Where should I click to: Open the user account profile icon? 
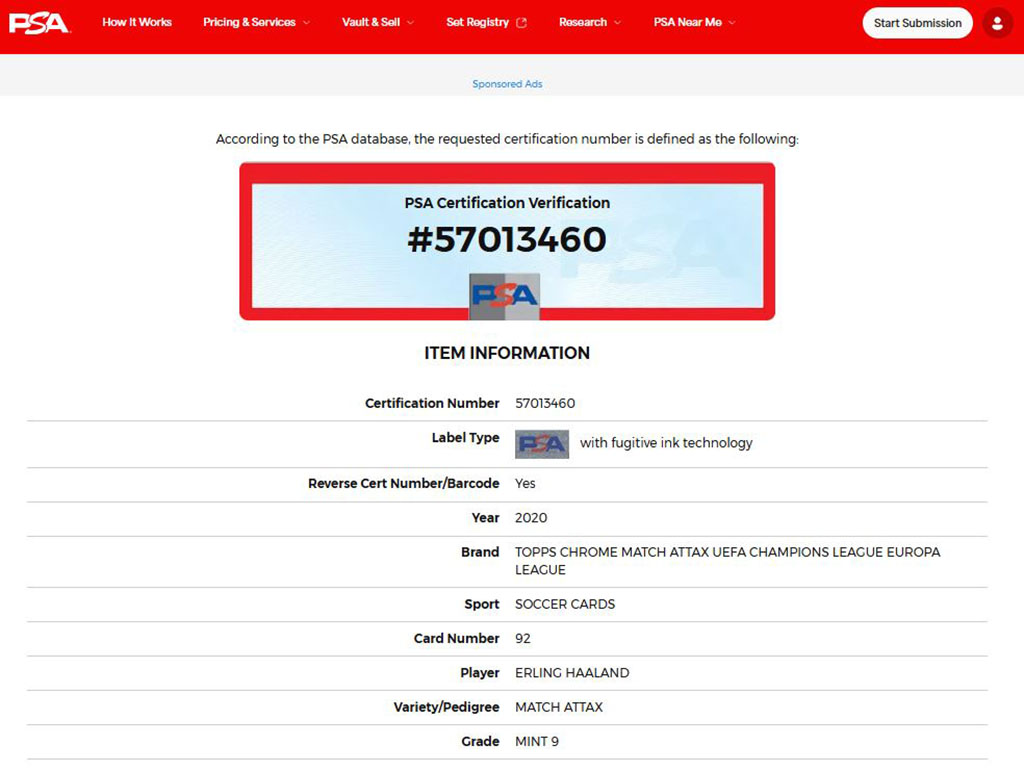click(997, 23)
